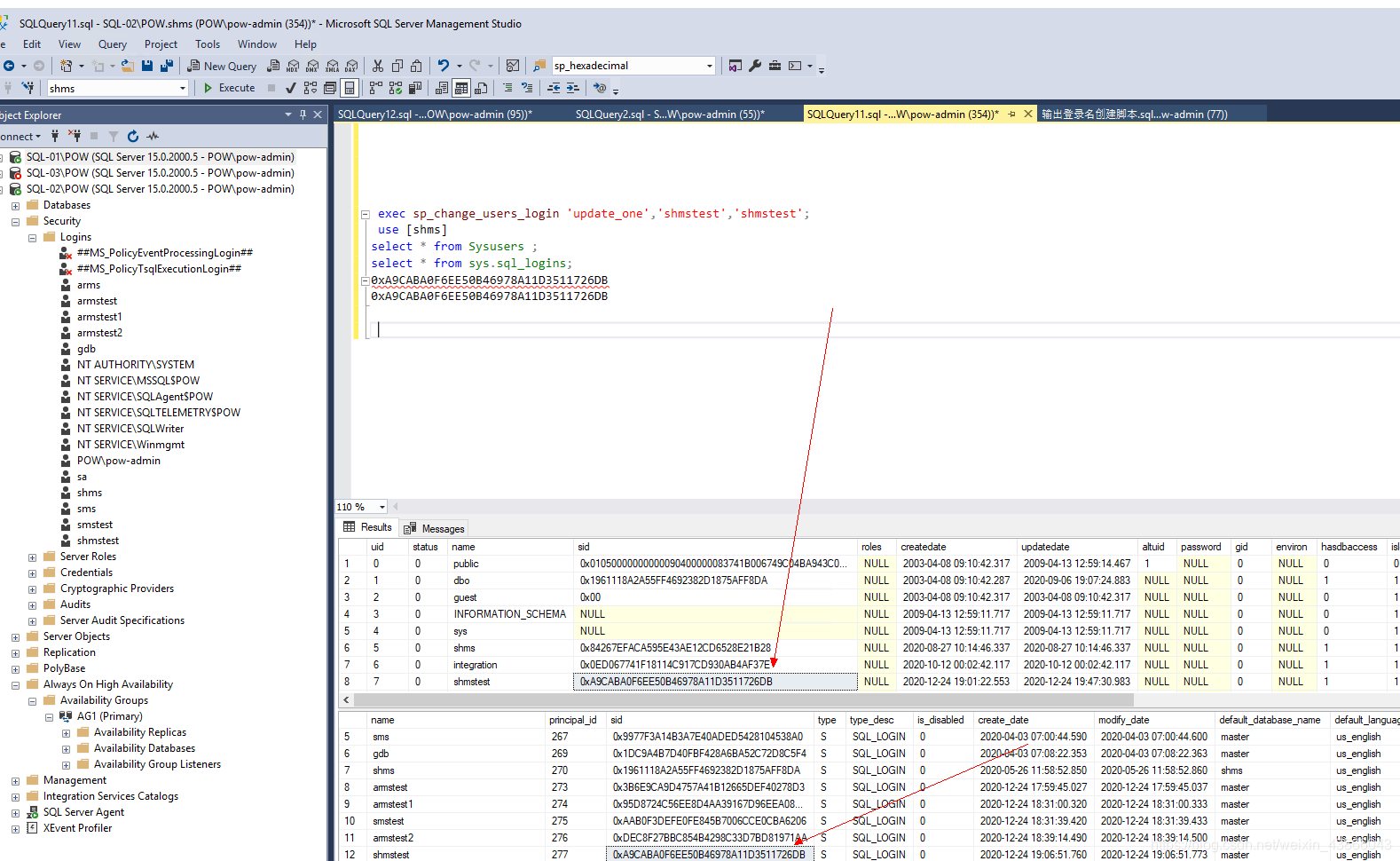Click the MDX query icon
The width and height of the screenshot is (1400, 861).
click(x=293, y=66)
